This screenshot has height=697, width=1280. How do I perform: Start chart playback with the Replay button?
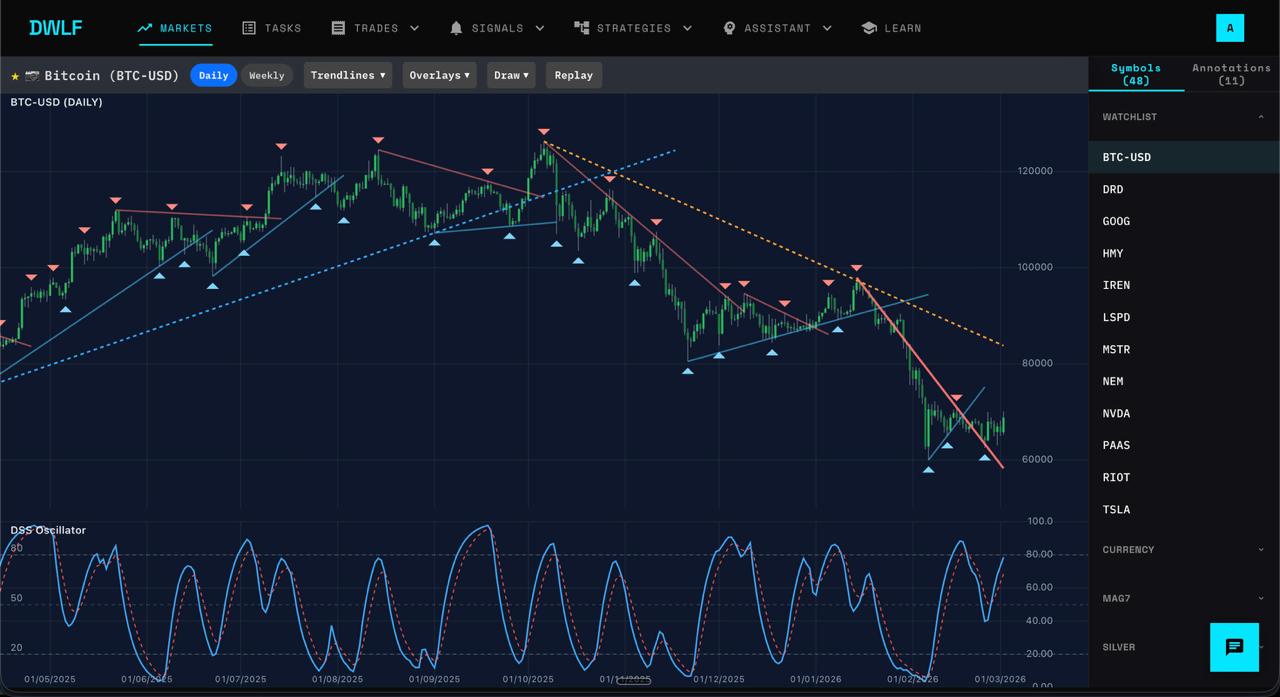(x=573, y=75)
